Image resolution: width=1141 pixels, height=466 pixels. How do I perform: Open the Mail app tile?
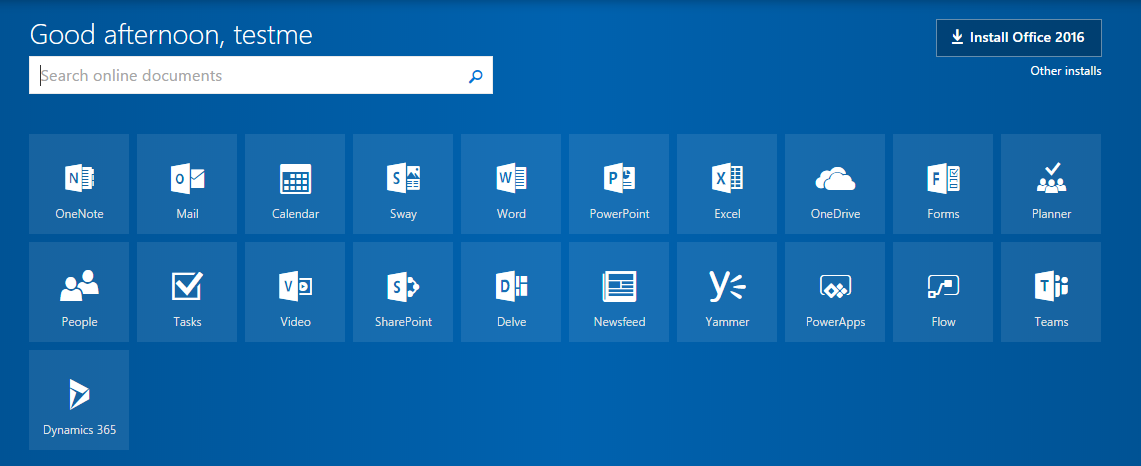pyautogui.click(x=187, y=183)
